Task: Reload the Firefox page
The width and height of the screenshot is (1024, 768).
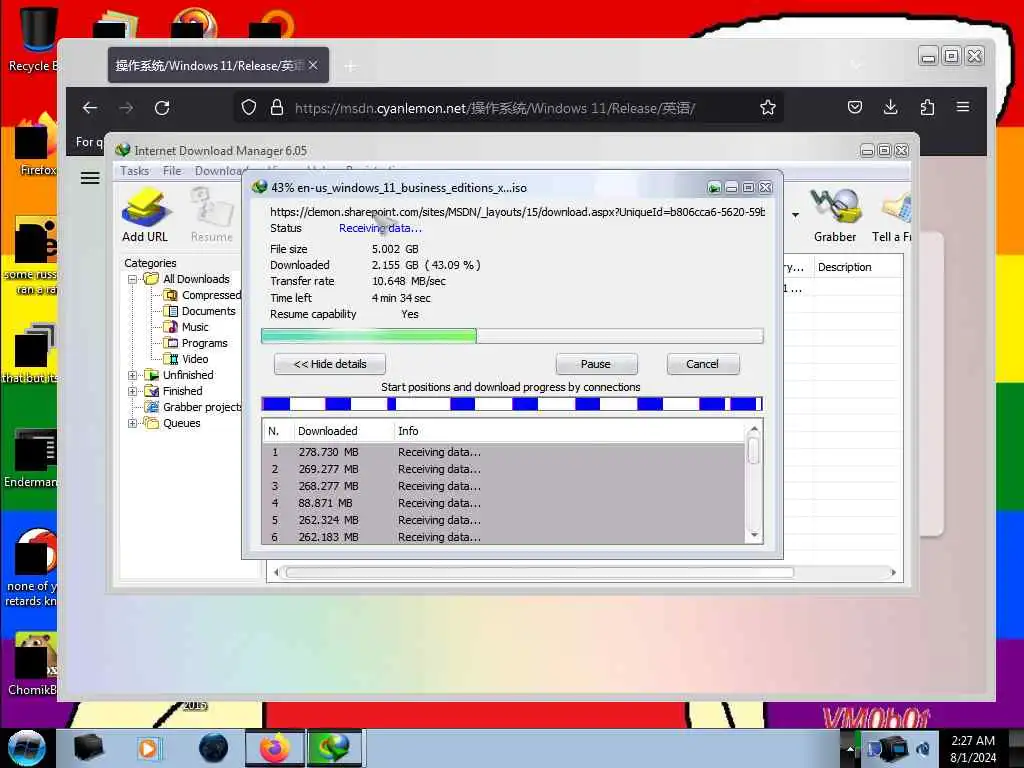Action: (x=162, y=108)
